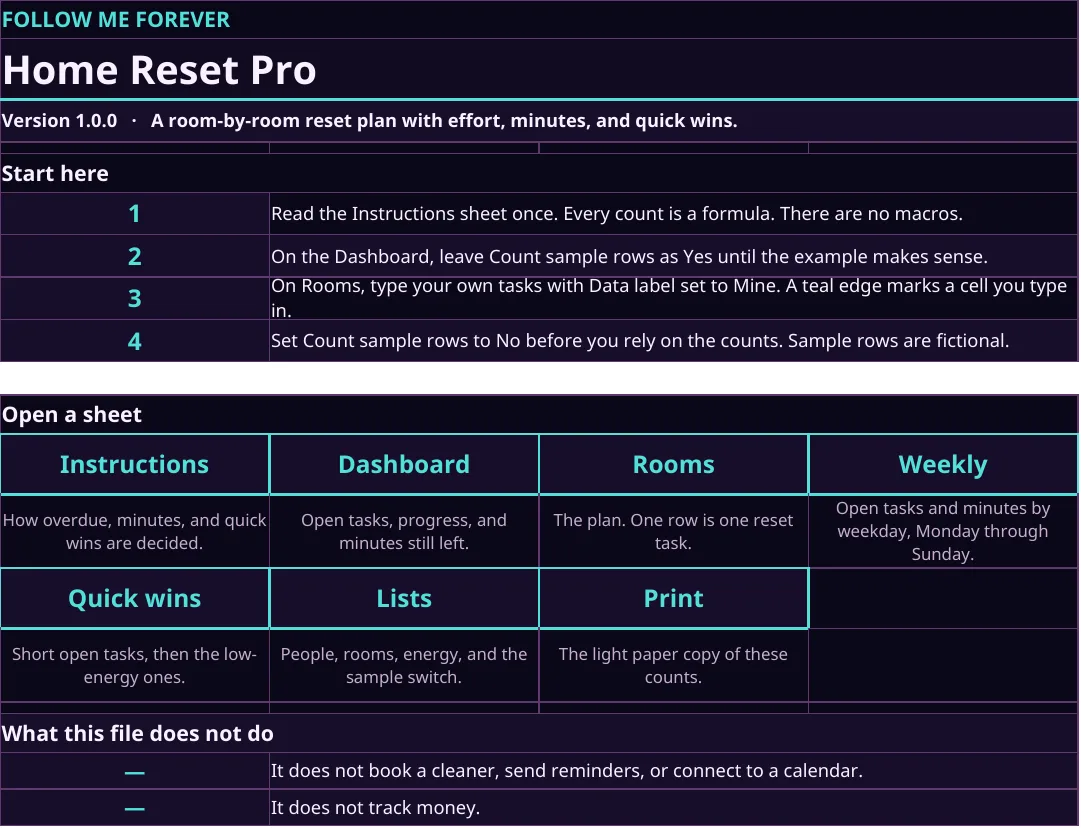
Task: Select the Home Reset Pro title
Action: 159,70
